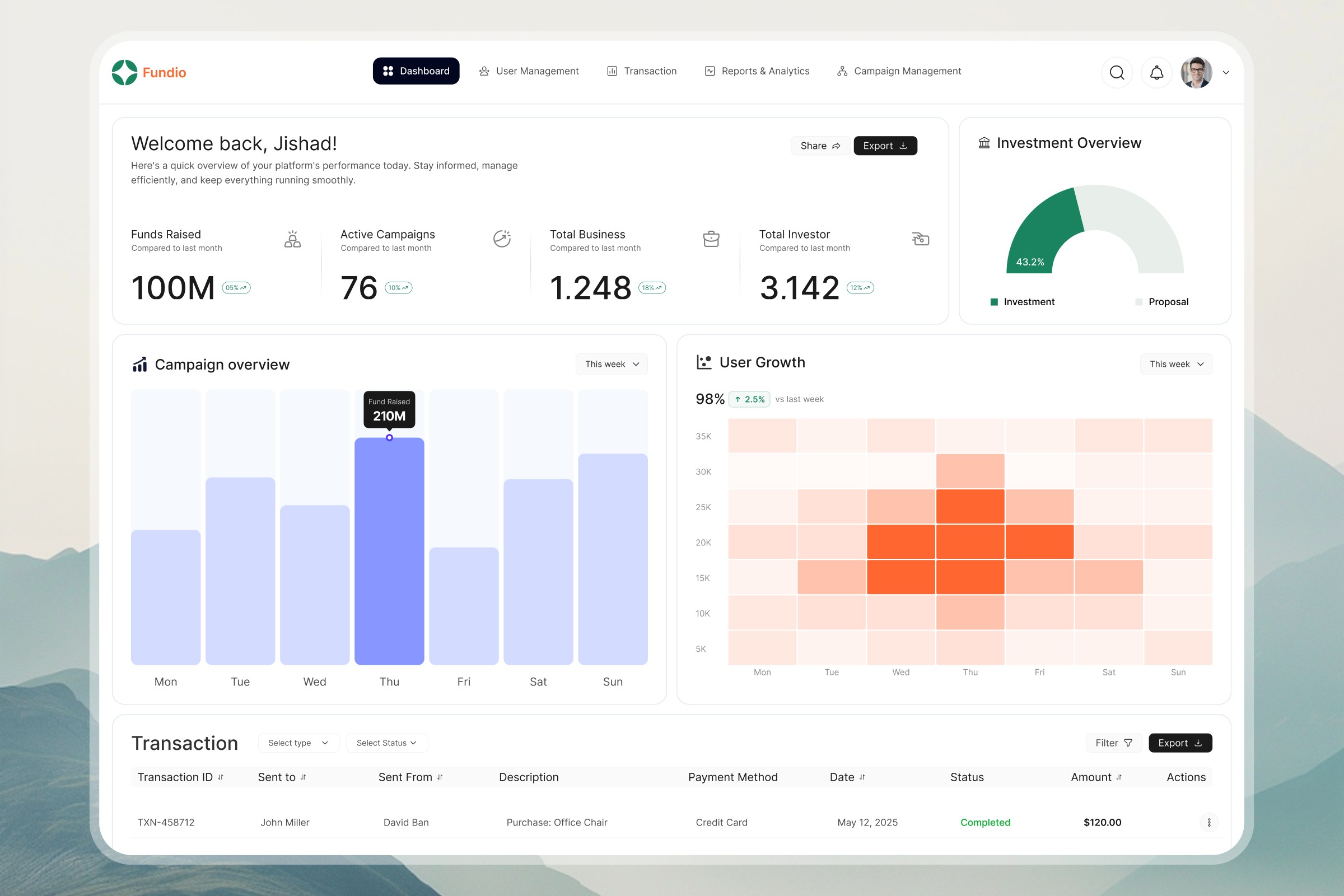The width and height of the screenshot is (1344, 896).
Task: Click the Total Business briefcase icon
Action: [711, 239]
